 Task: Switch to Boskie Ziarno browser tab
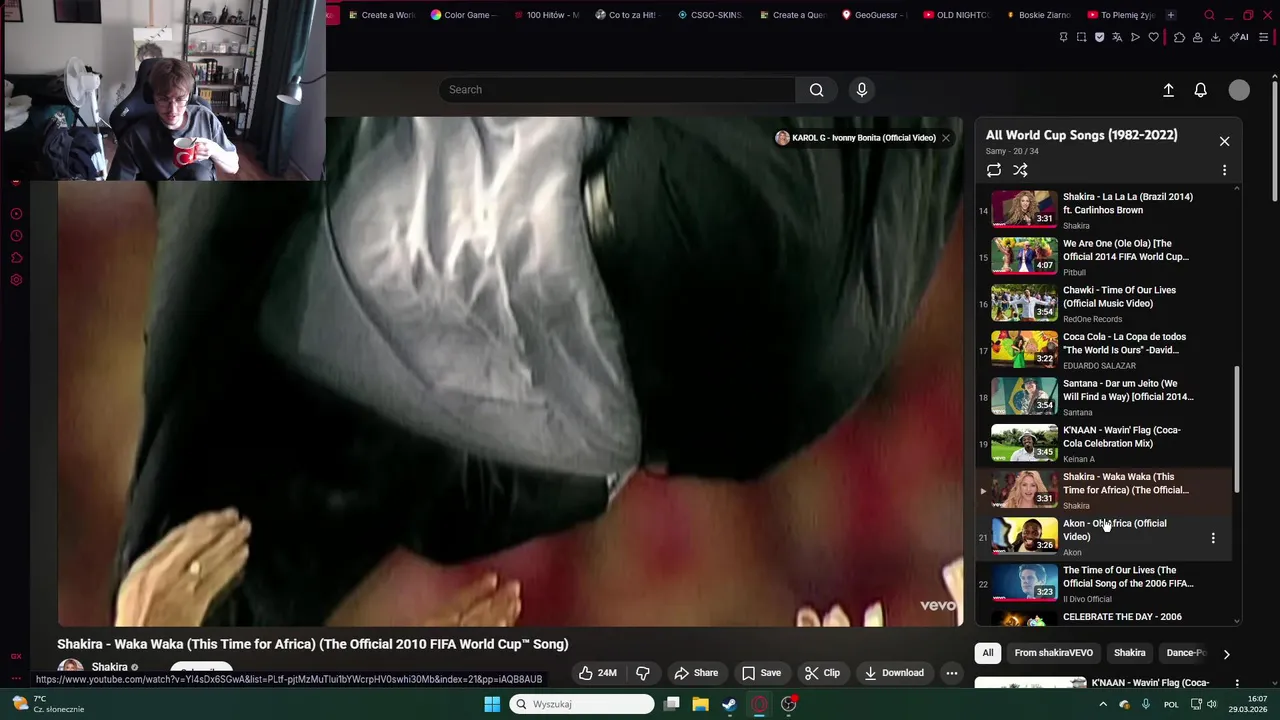point(1038,15)
